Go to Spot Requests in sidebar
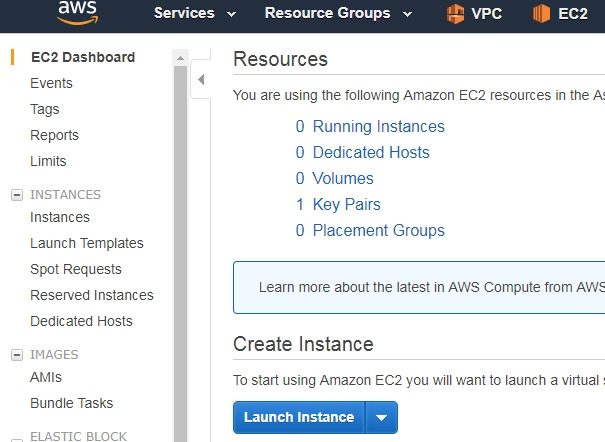The height and width of the screenshot is (442, 605). point(76,269)
